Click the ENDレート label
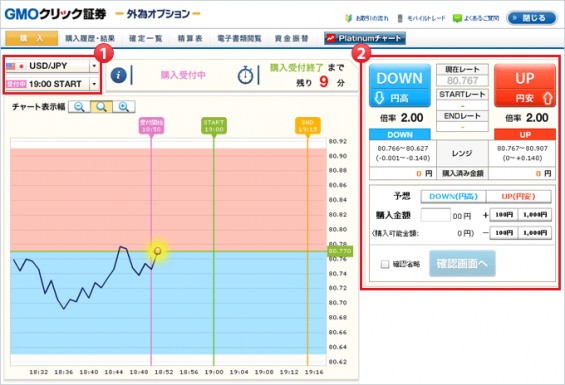This screenshot has height=385, width=565. click(x=462, y=116)
